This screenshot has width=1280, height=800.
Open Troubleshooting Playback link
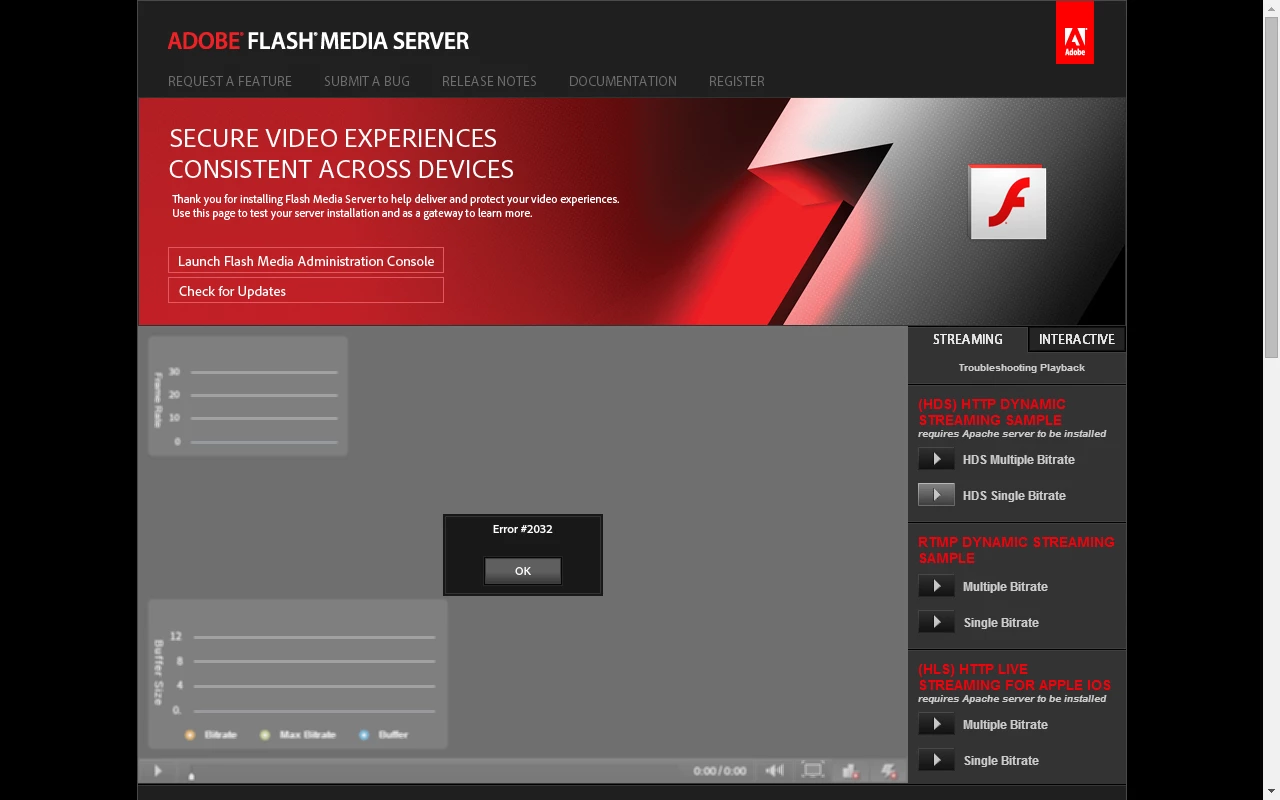(1021, 367)
